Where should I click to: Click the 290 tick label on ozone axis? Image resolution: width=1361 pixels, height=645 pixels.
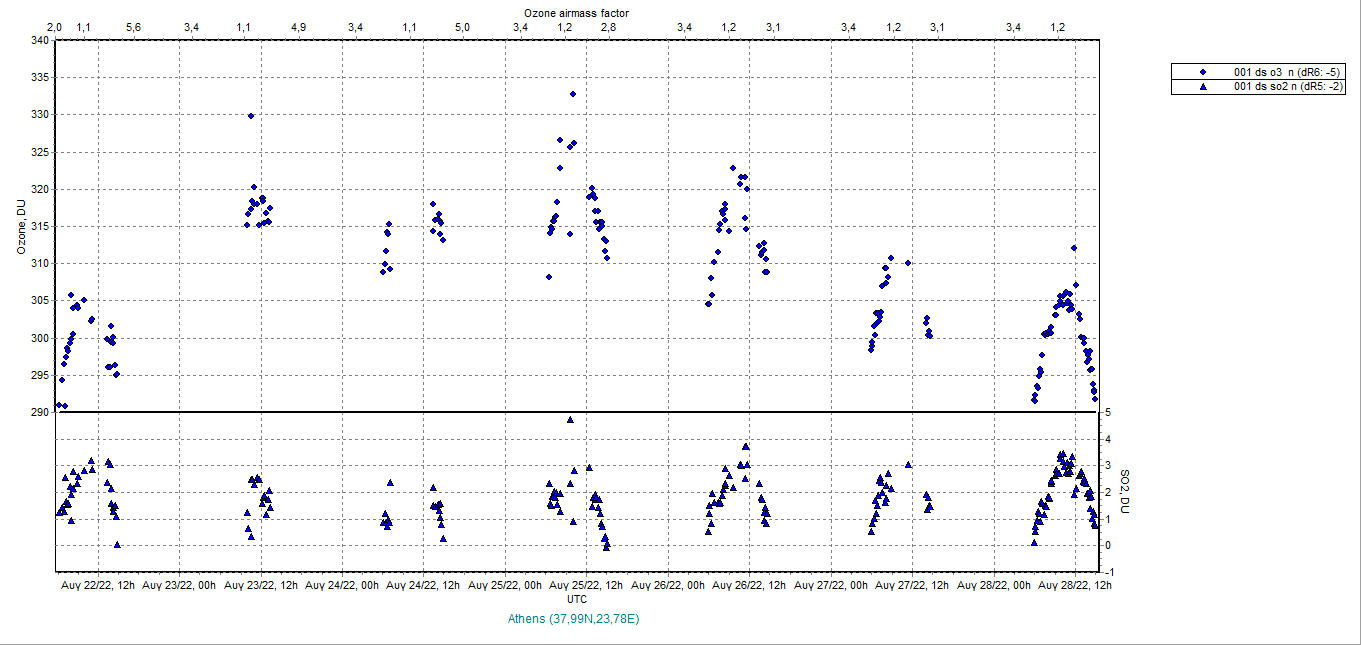click(x=39, y=412)
